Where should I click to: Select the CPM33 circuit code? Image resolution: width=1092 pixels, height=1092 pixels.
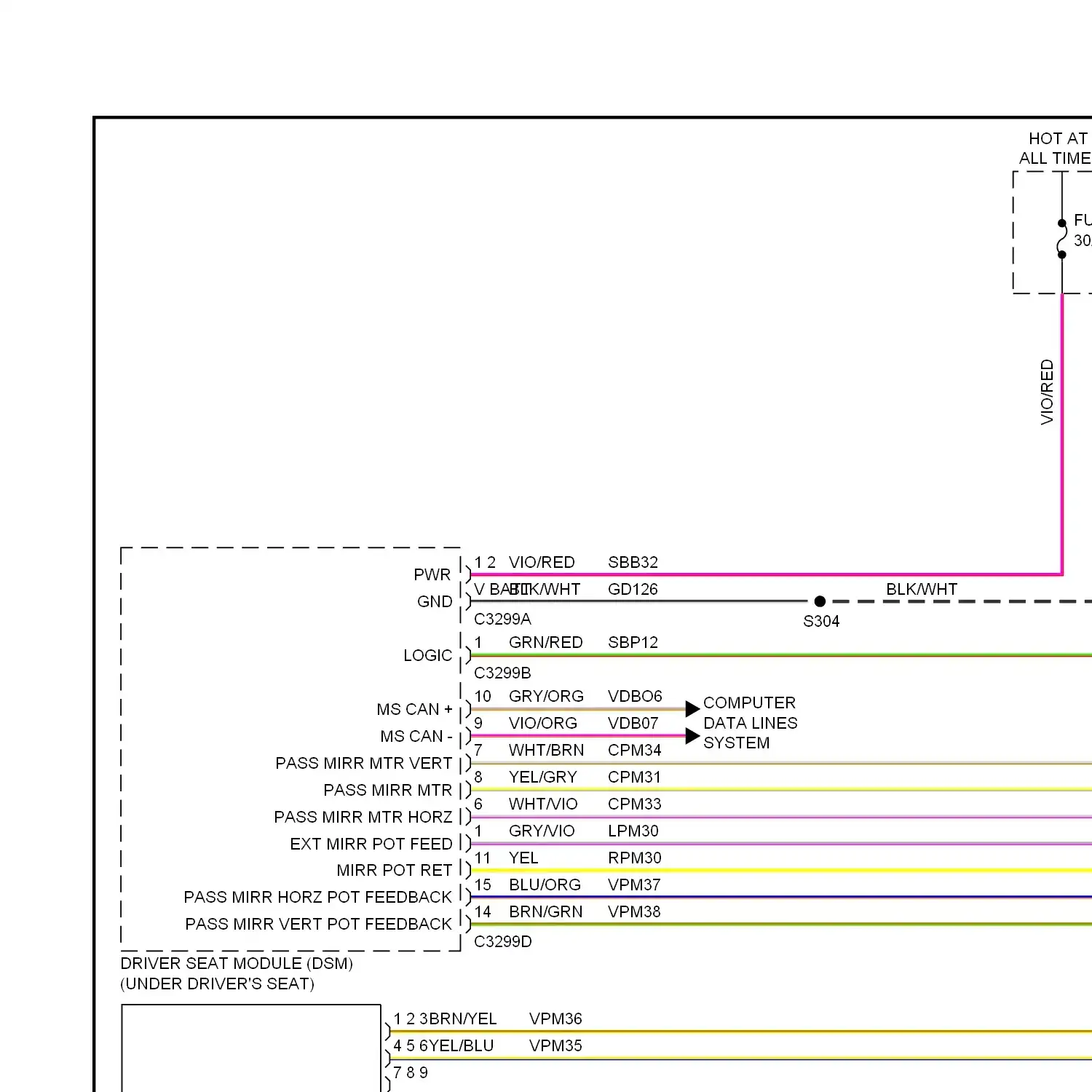[x=634, y=804]
